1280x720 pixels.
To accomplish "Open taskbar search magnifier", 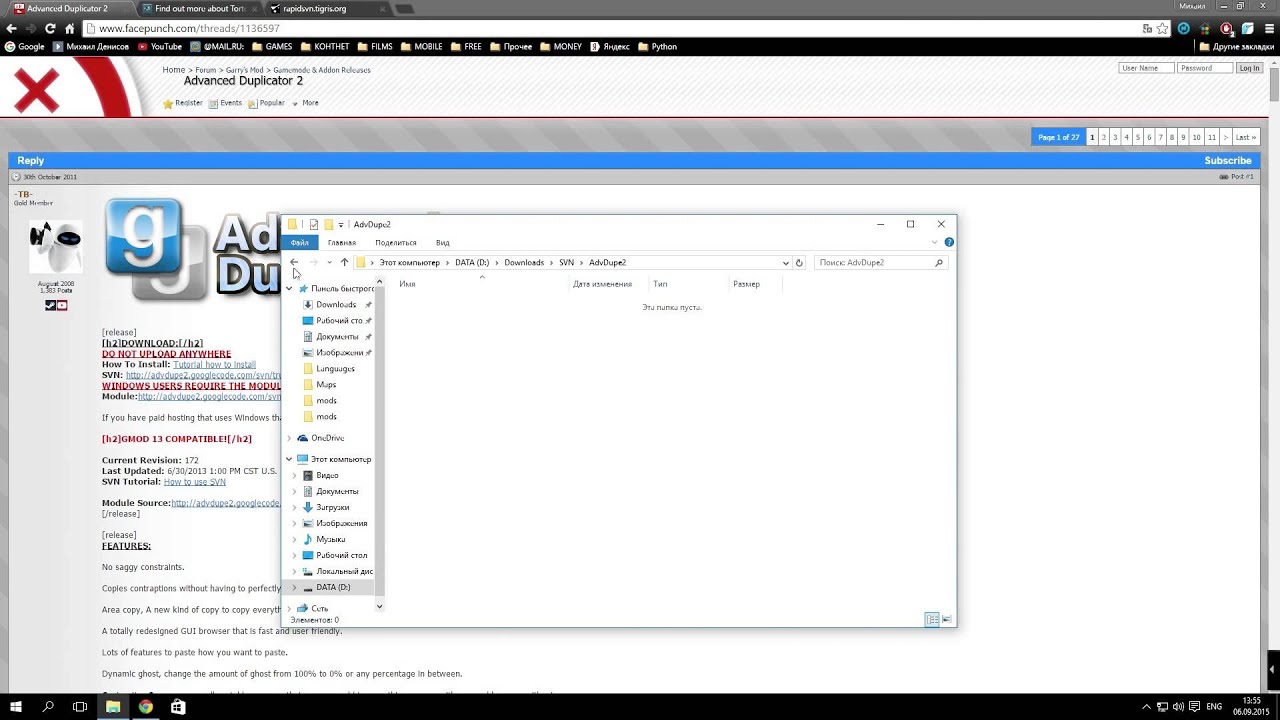I will click(48, 706).
